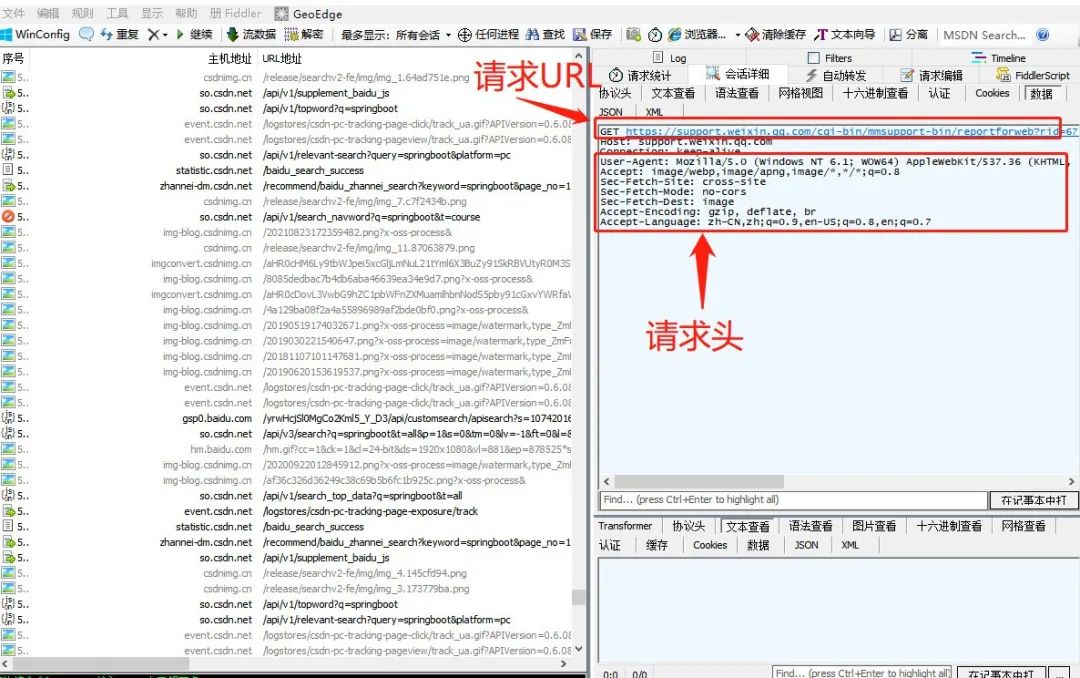Image resolution: width=1080 pixels, height=678 pixels.
Task: Click 在记事本中打 button in request pane
Action: [1033, 500]
